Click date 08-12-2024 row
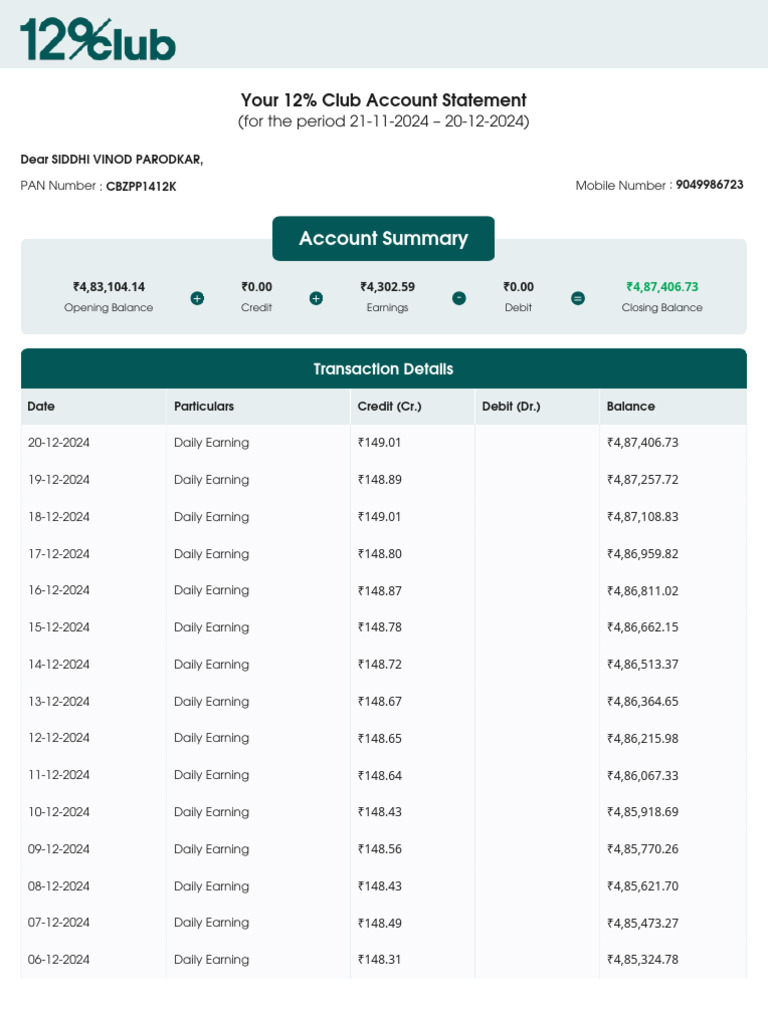Viewport: 768px width, 1024px height. tap(59, 886)
